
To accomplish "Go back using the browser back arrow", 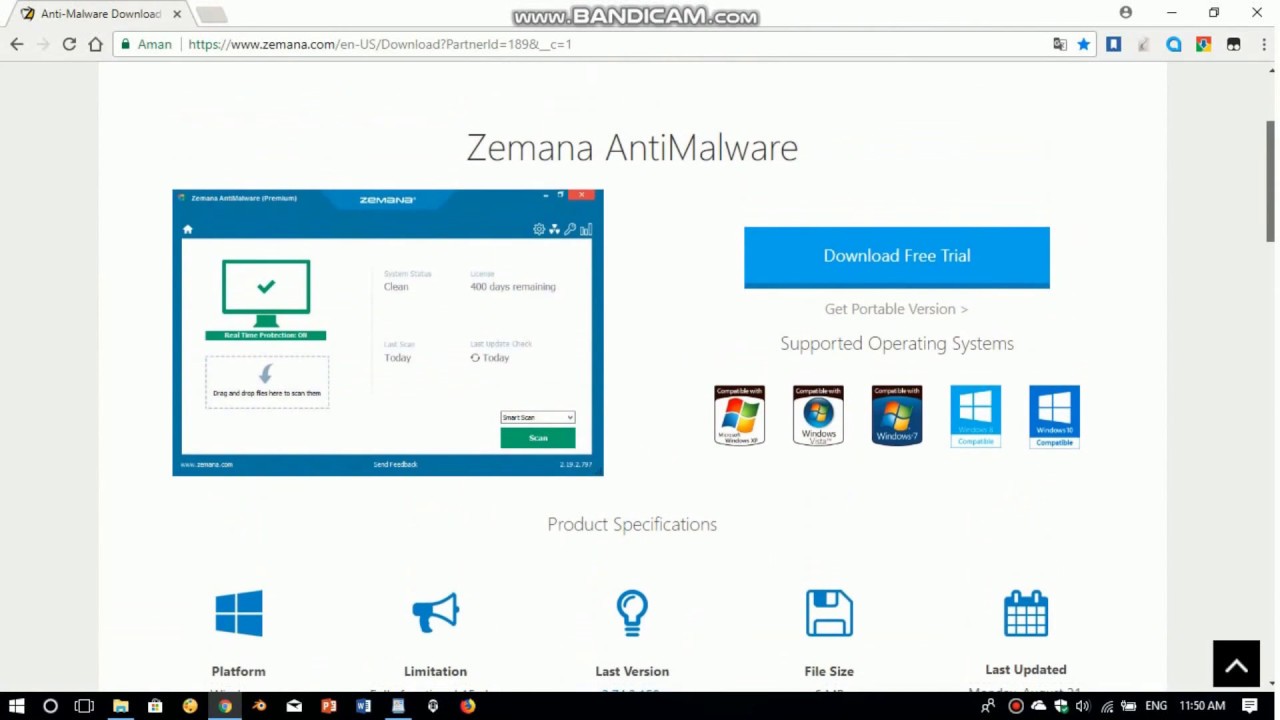I will tap(17, 44).
